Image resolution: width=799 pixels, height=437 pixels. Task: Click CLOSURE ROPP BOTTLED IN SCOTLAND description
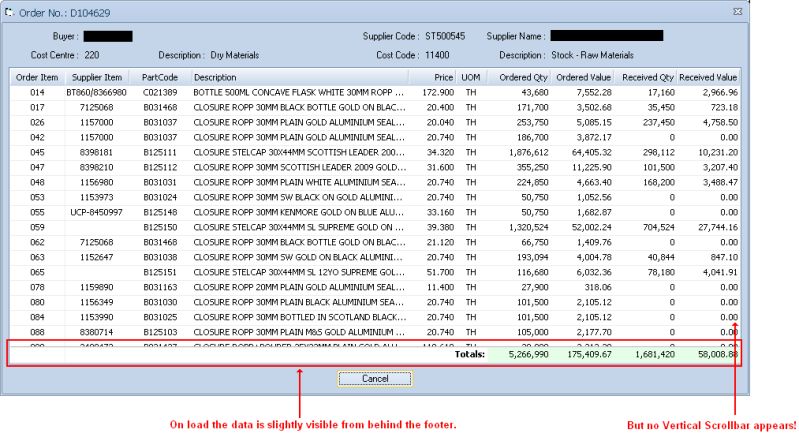point(299,317)
